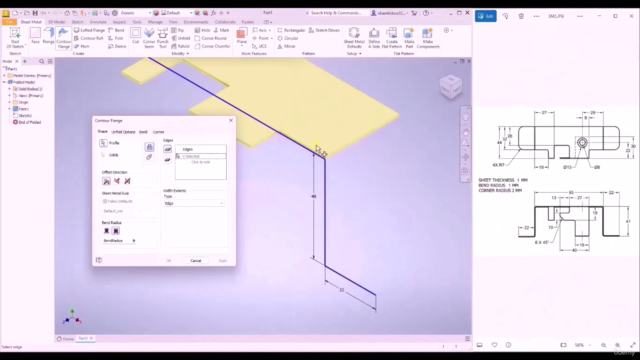
Task: Choose the Lofted Flange tool
Action: [x=89, y=30]
